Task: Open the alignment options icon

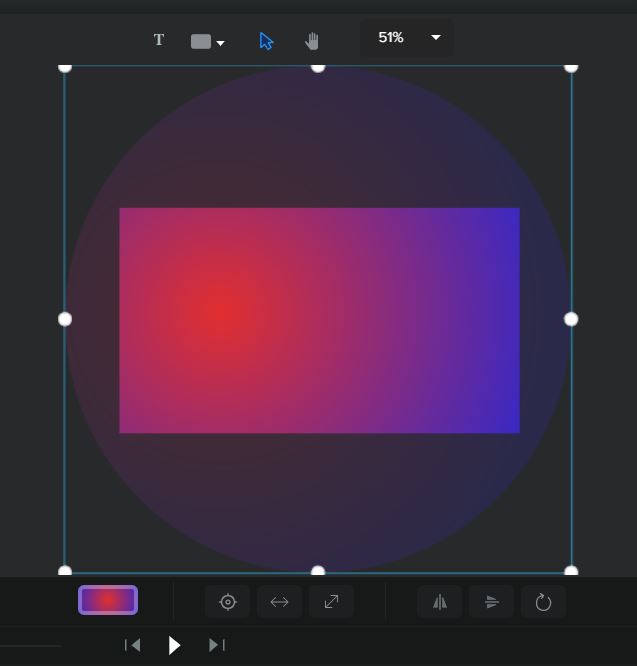Action: [x=491, y=602]
